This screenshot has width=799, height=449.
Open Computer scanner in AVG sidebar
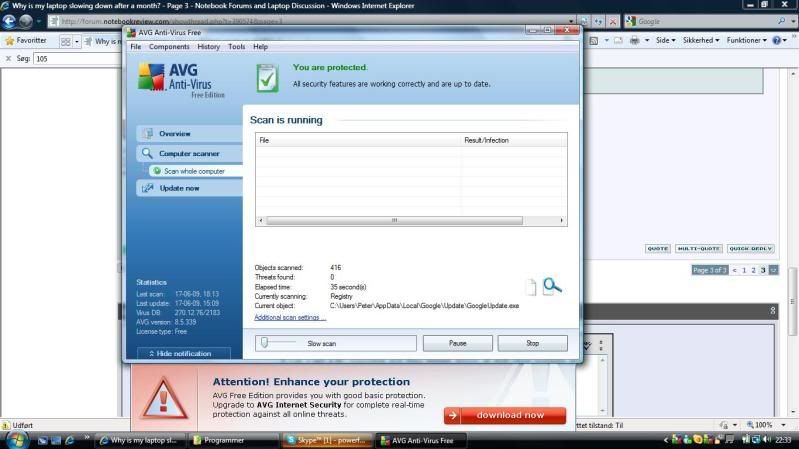189,153
